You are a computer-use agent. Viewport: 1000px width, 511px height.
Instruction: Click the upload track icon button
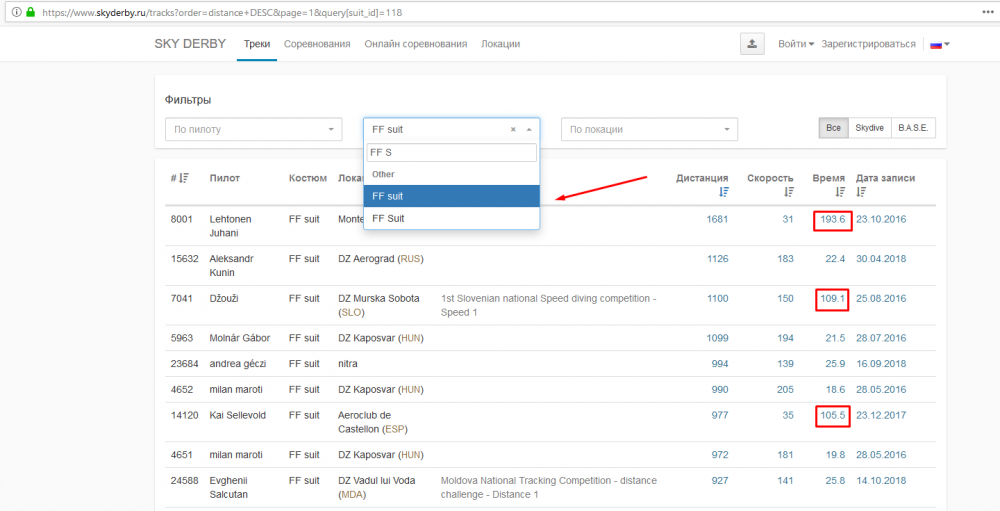tap(752, 44)
